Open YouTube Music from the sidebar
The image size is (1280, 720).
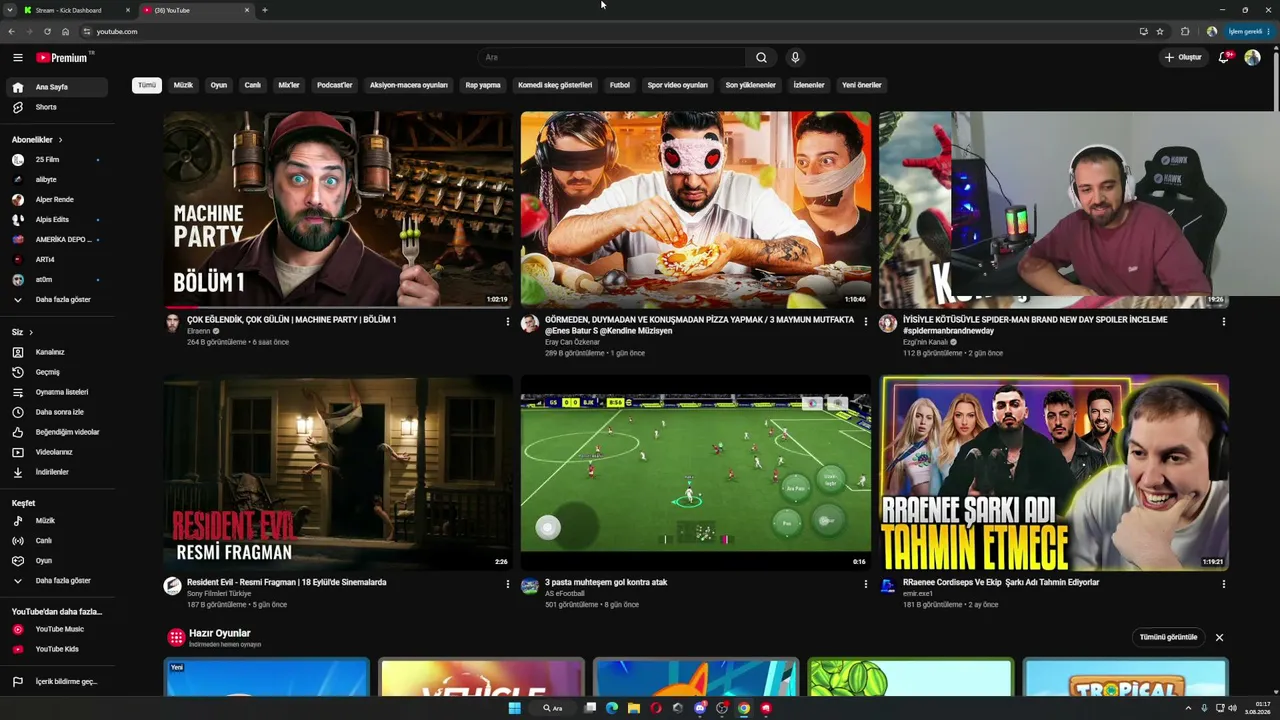(56, 629)
